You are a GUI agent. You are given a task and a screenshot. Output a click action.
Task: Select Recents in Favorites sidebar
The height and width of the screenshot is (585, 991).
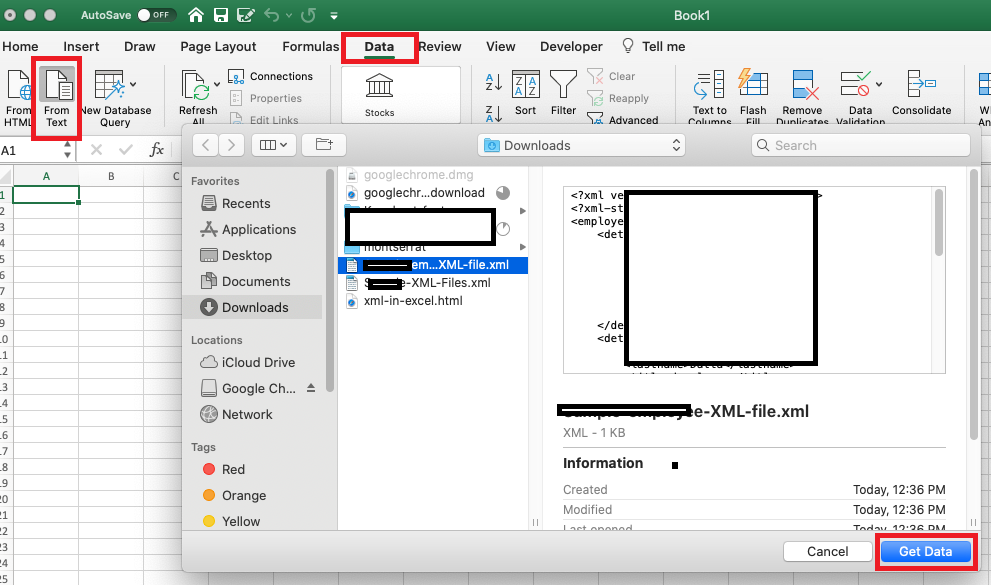click(x=235, y=203)
